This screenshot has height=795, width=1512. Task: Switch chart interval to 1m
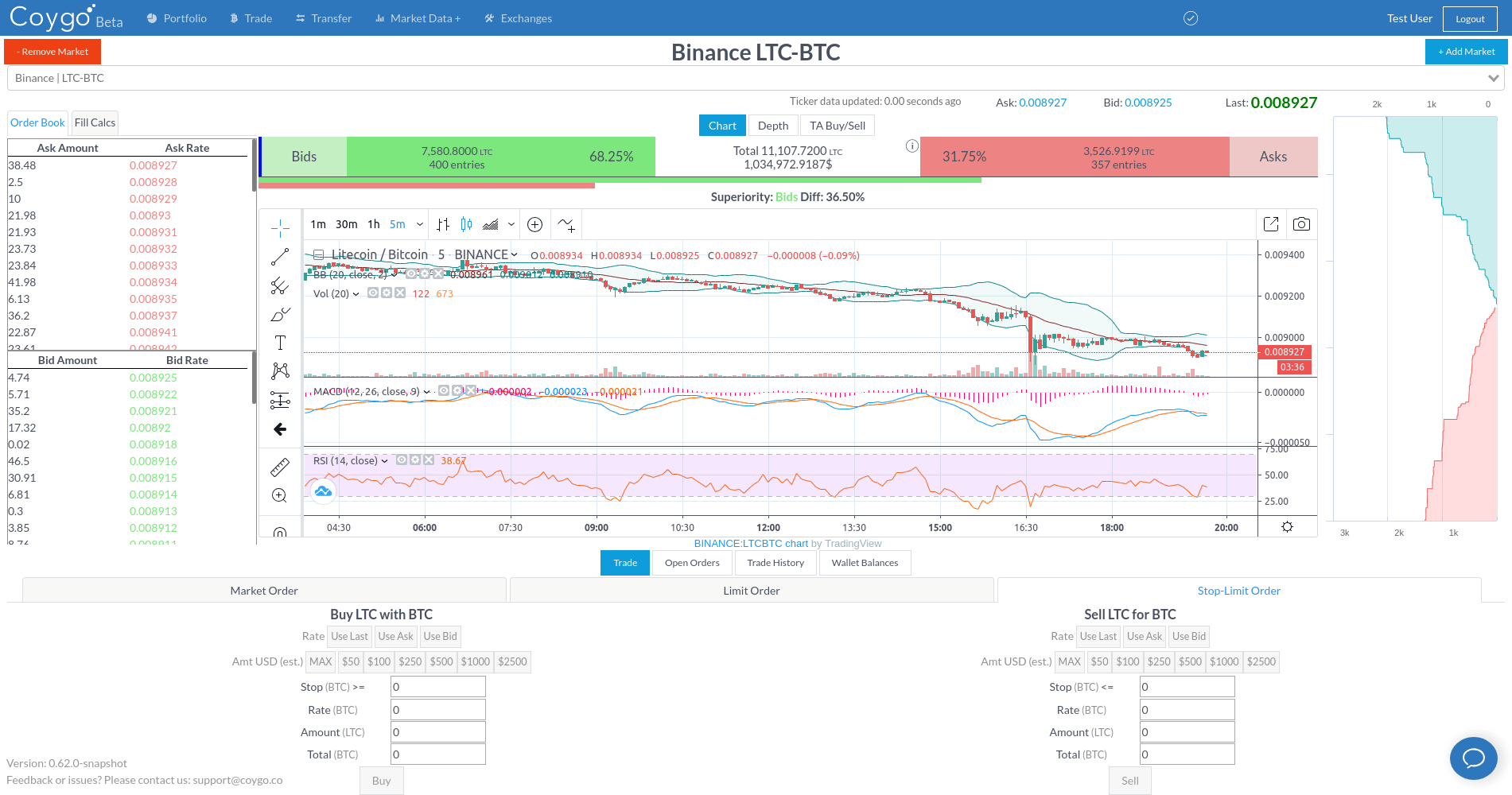[x=318, y=225]
